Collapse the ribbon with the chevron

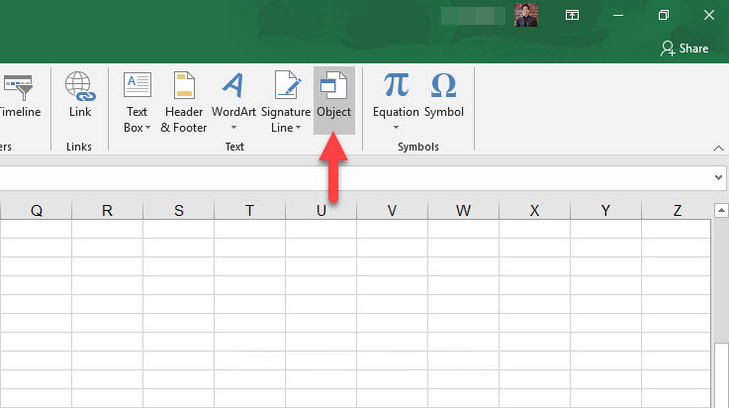718,148
